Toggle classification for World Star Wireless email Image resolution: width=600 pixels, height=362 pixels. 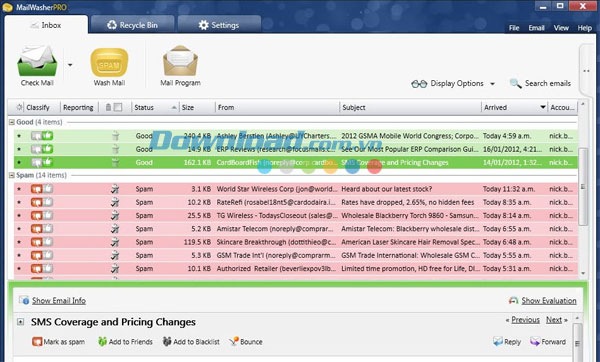click(x=42, y=189)
